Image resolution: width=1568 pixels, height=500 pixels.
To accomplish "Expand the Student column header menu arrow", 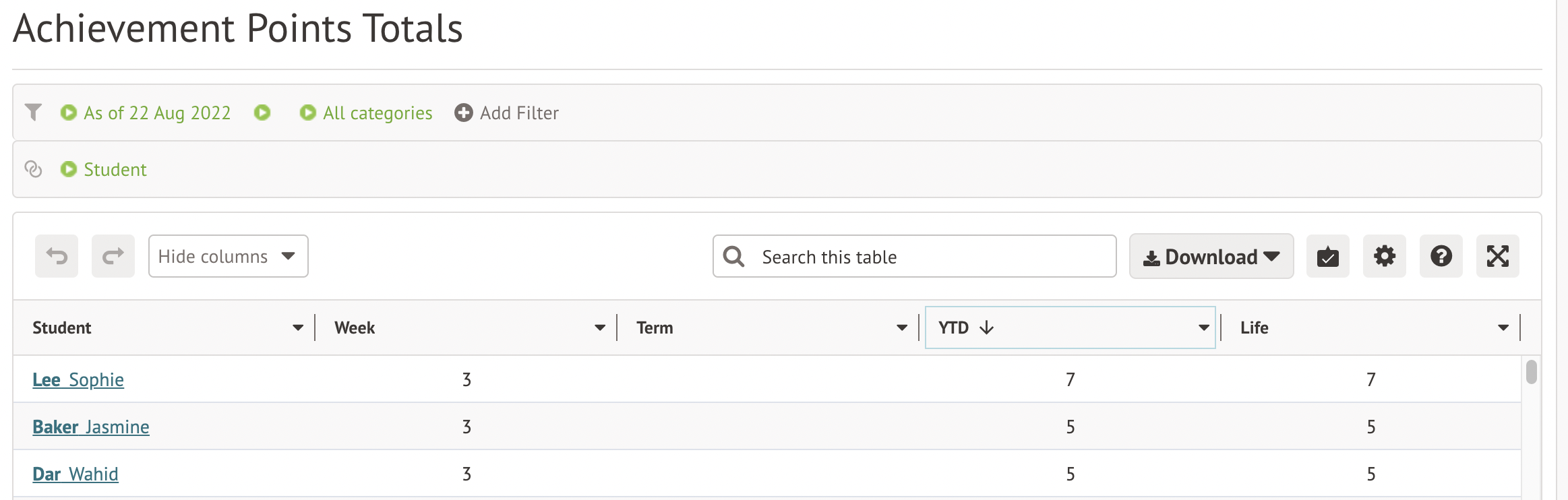I will coord(298,327).
